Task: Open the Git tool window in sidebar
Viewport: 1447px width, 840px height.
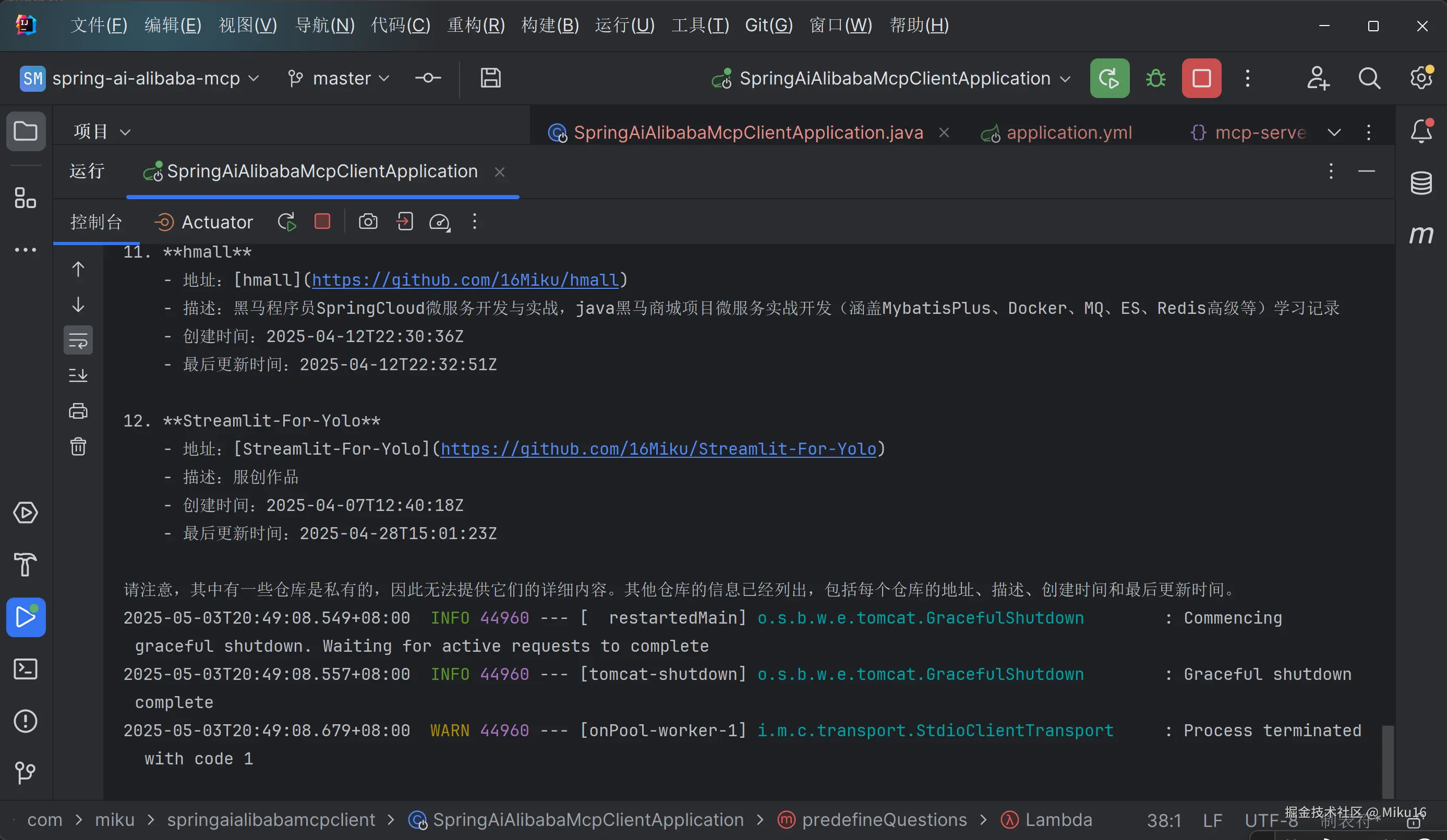Action: 26,773
